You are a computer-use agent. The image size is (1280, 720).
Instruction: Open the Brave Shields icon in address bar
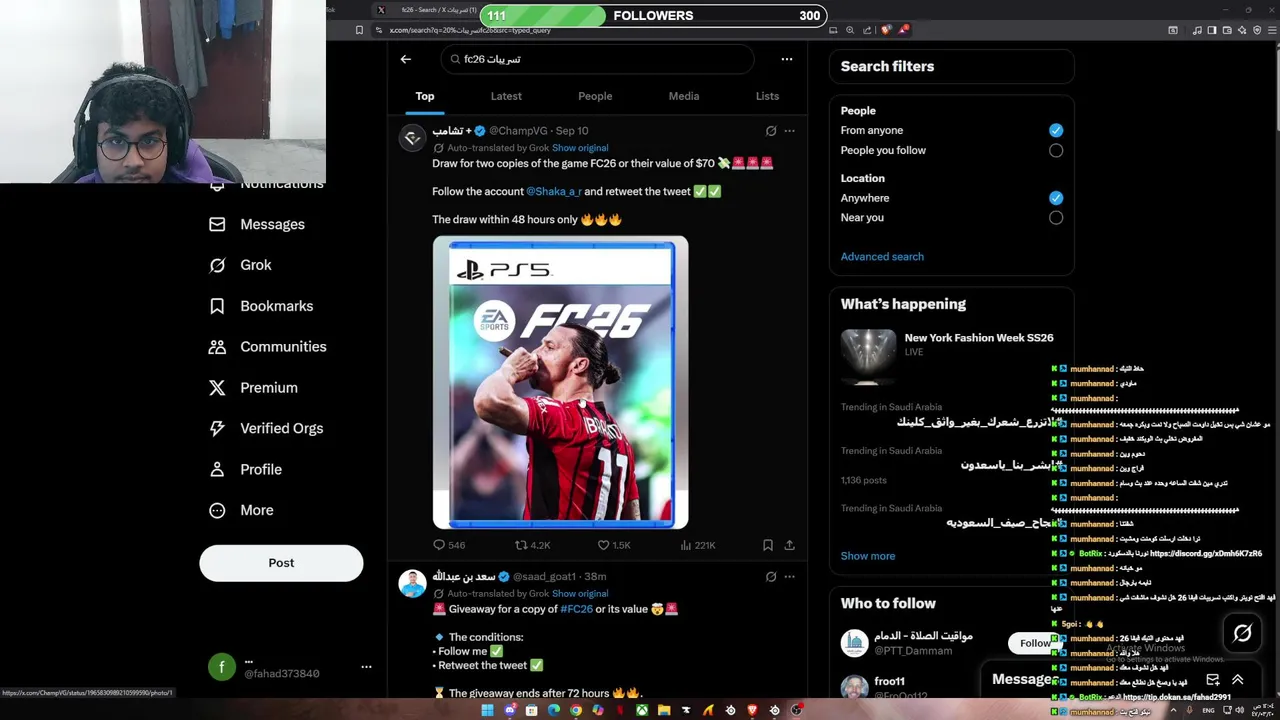[886, 30]
